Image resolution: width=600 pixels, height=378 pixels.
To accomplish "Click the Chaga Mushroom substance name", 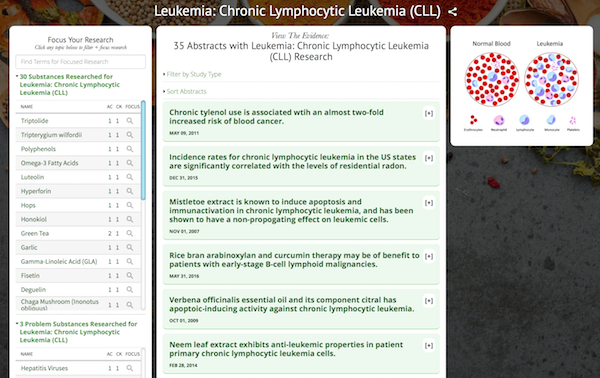I will pos(60,305).
